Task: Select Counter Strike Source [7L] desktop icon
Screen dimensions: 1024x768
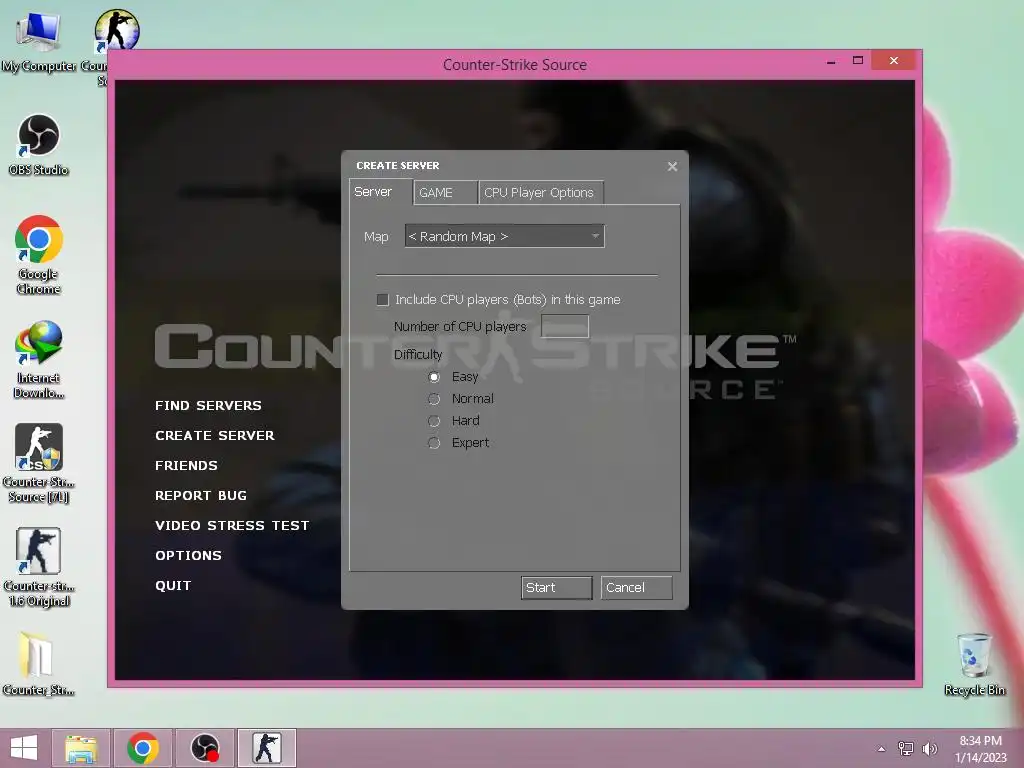Action: pos(39,463)
